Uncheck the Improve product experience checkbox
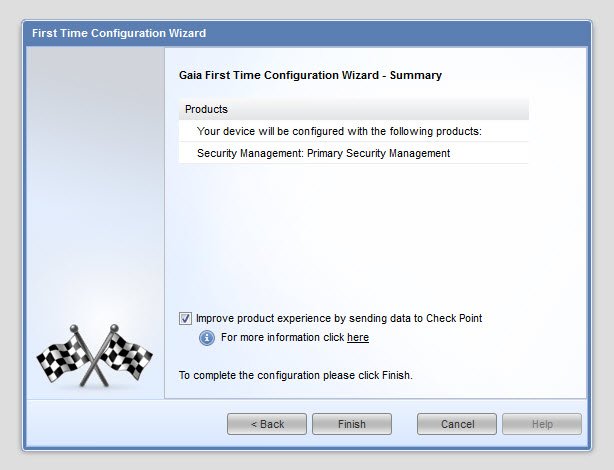 185,318
